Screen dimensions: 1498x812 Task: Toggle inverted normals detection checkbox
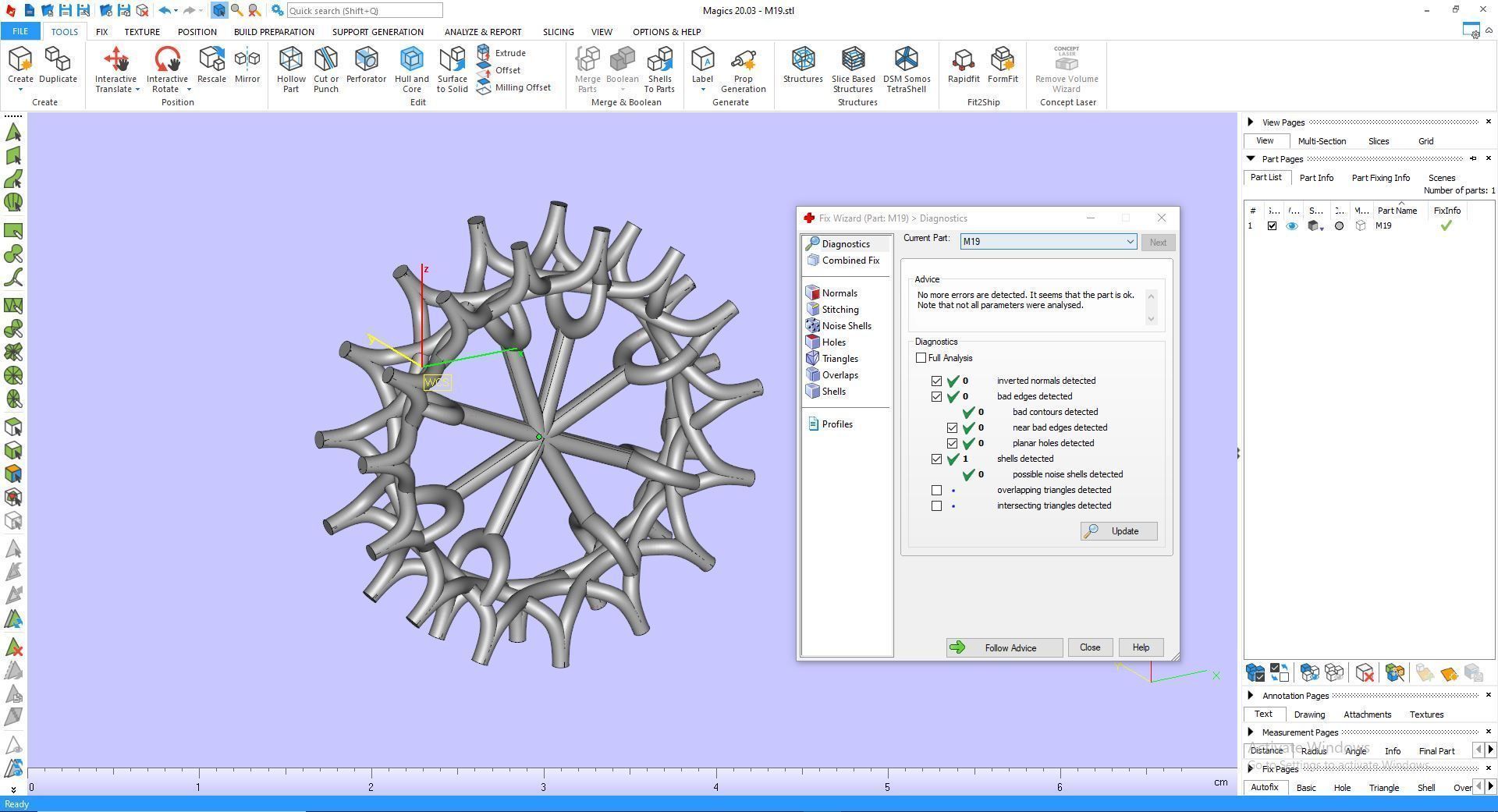pos(937,381)
